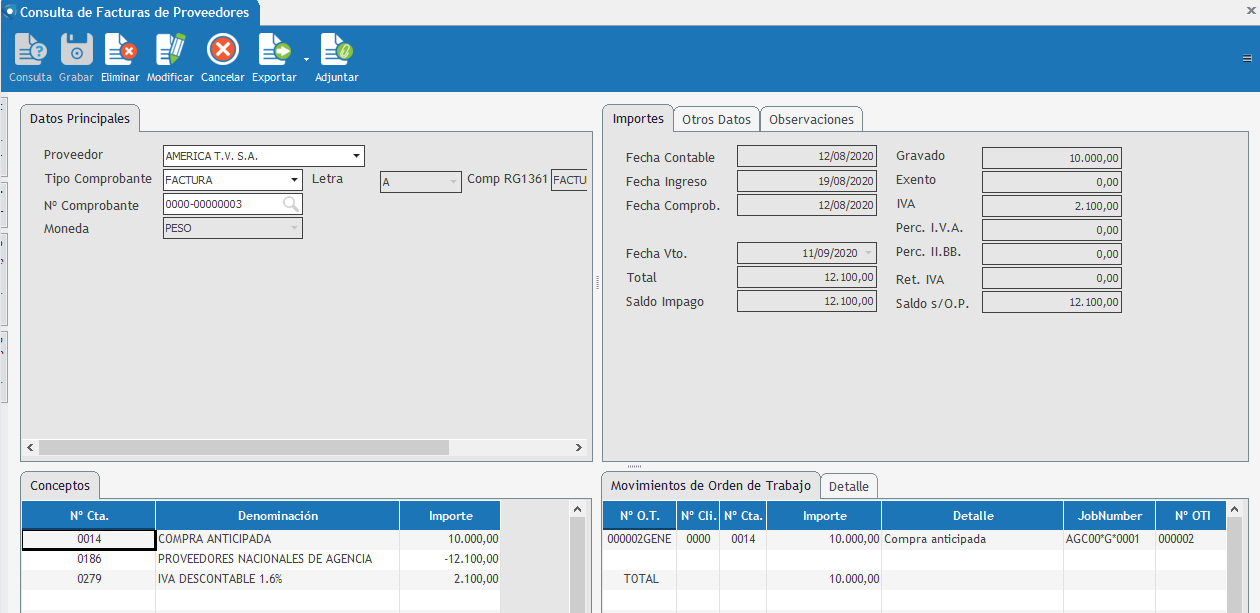Click the Eliminar delete icon
Viewport: 1260px width, 613px height.
coord(120,50)
